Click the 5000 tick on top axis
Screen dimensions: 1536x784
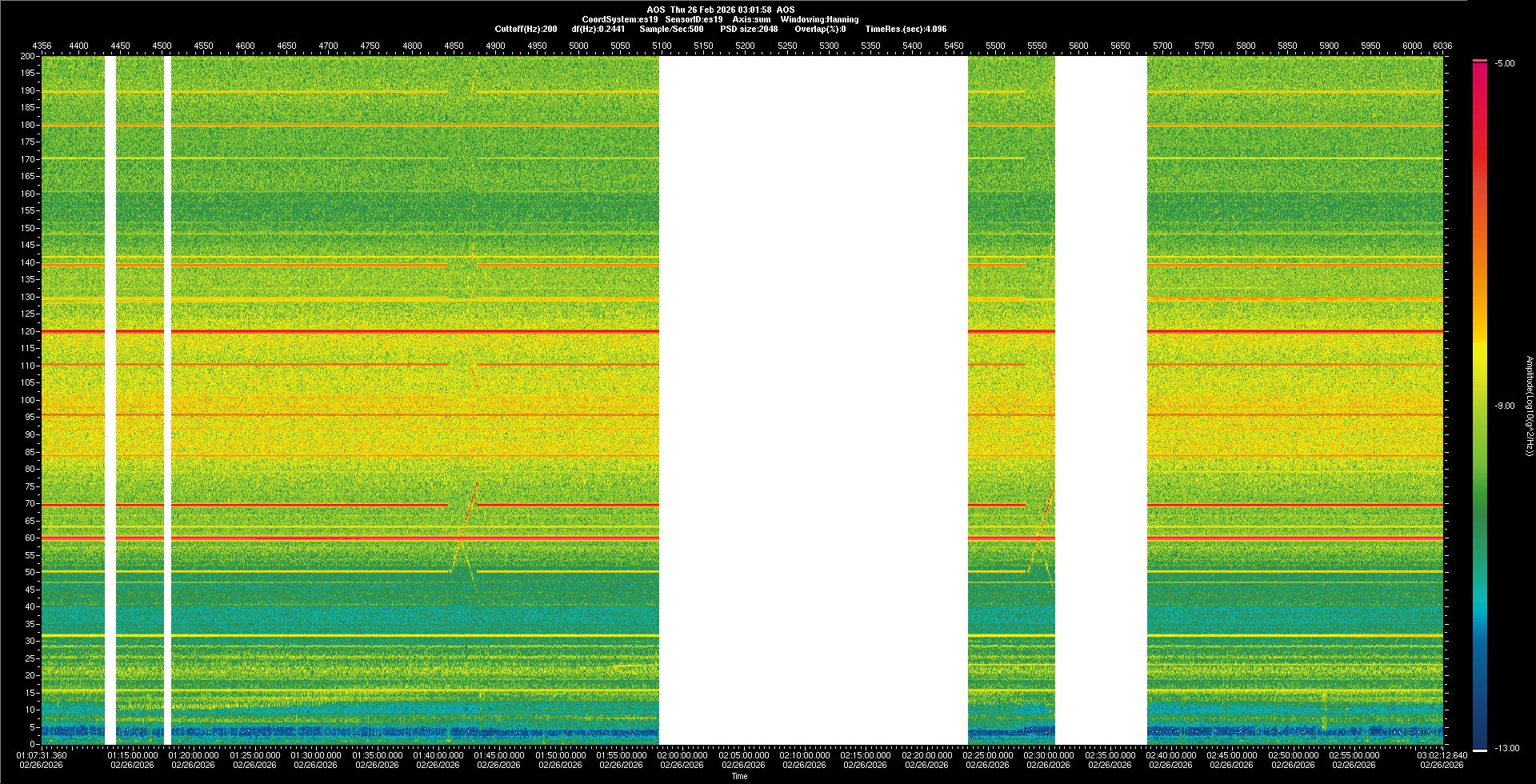coord(578,46)
